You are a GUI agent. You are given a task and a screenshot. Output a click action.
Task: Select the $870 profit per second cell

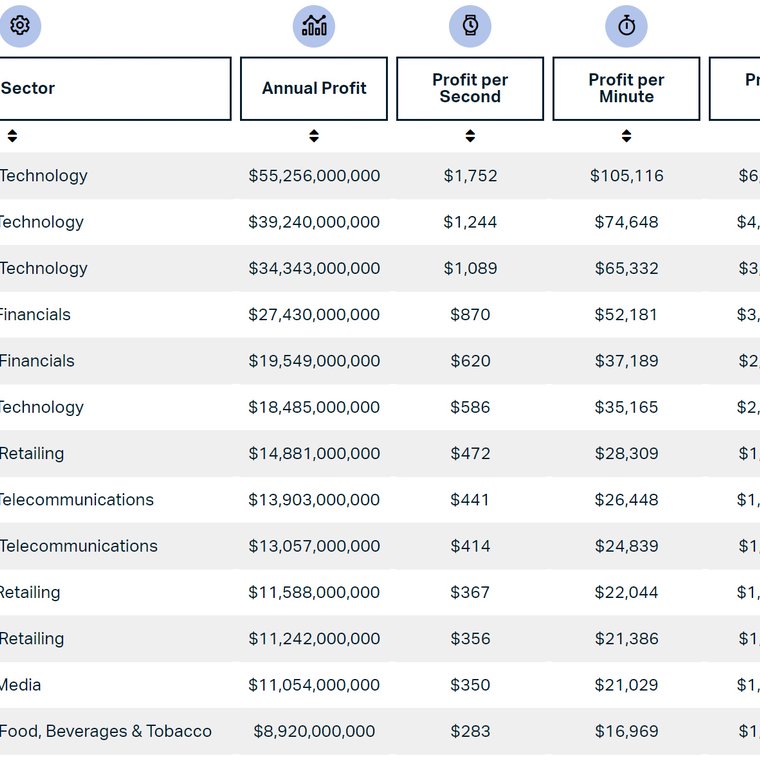point(470,315)
